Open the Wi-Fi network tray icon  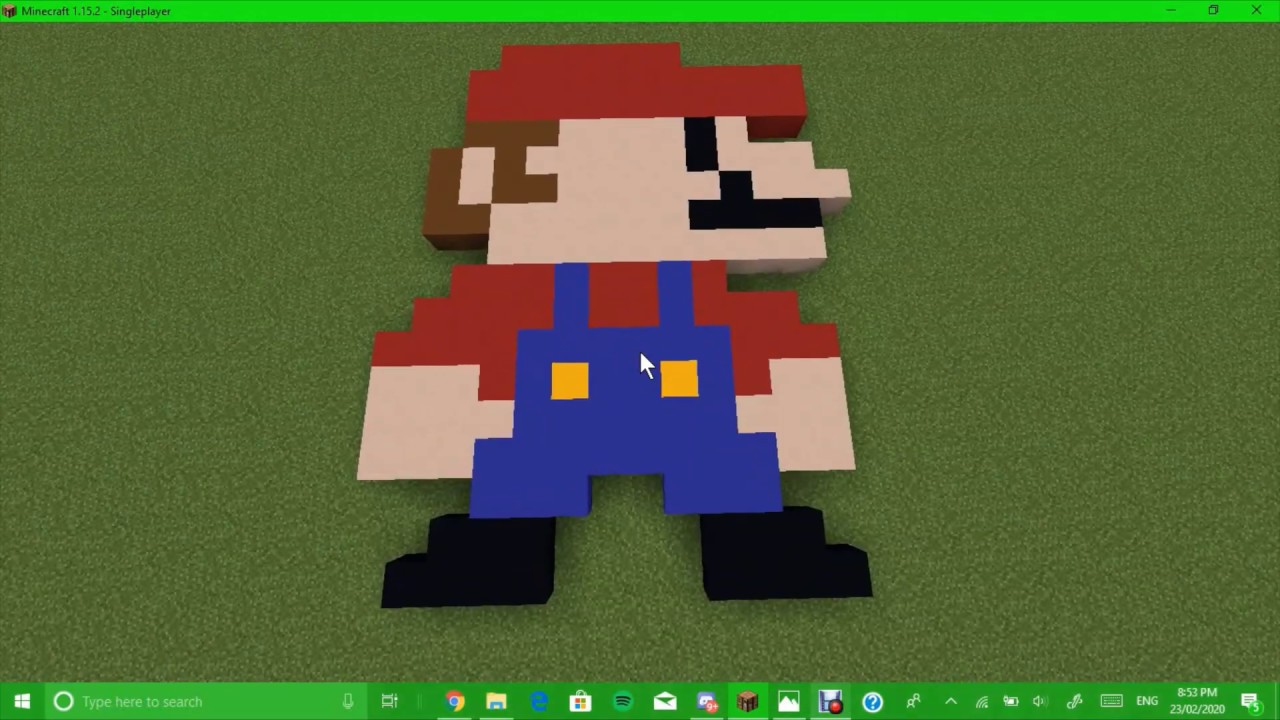(x=982, y=701)
